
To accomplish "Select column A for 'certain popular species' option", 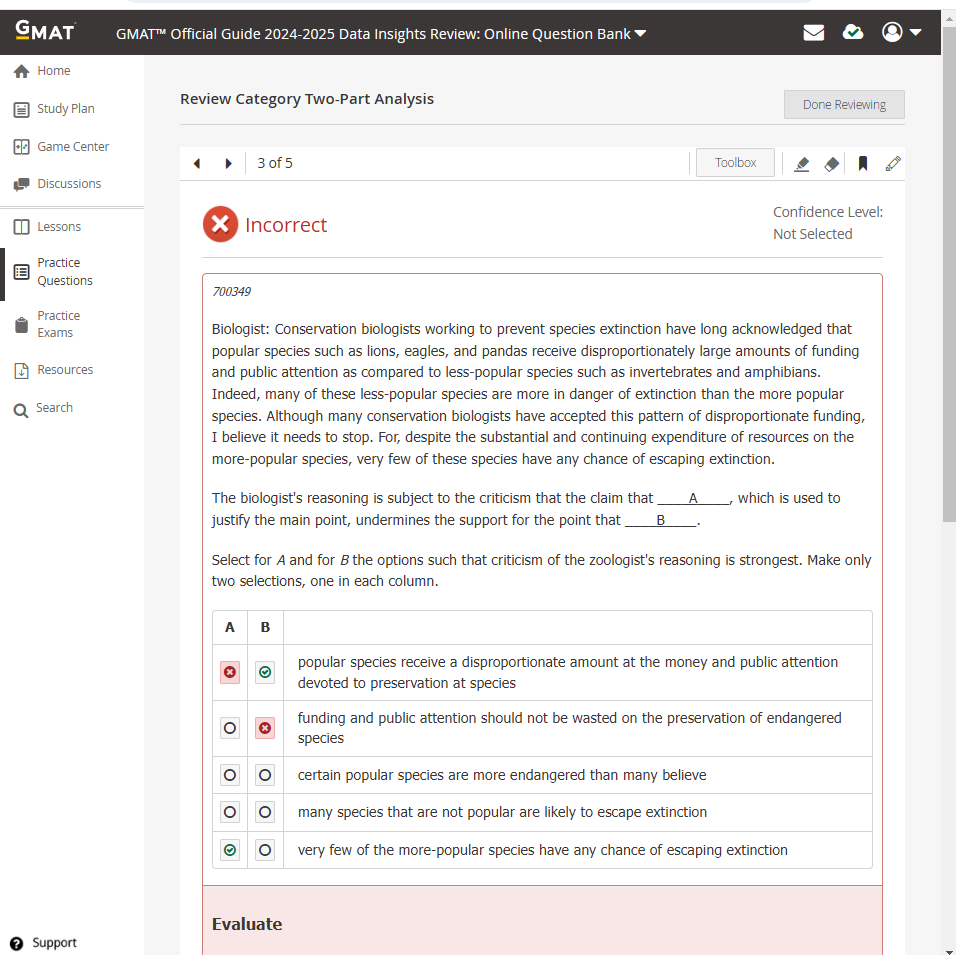I will pyautogui.click(x=230, y=775).
